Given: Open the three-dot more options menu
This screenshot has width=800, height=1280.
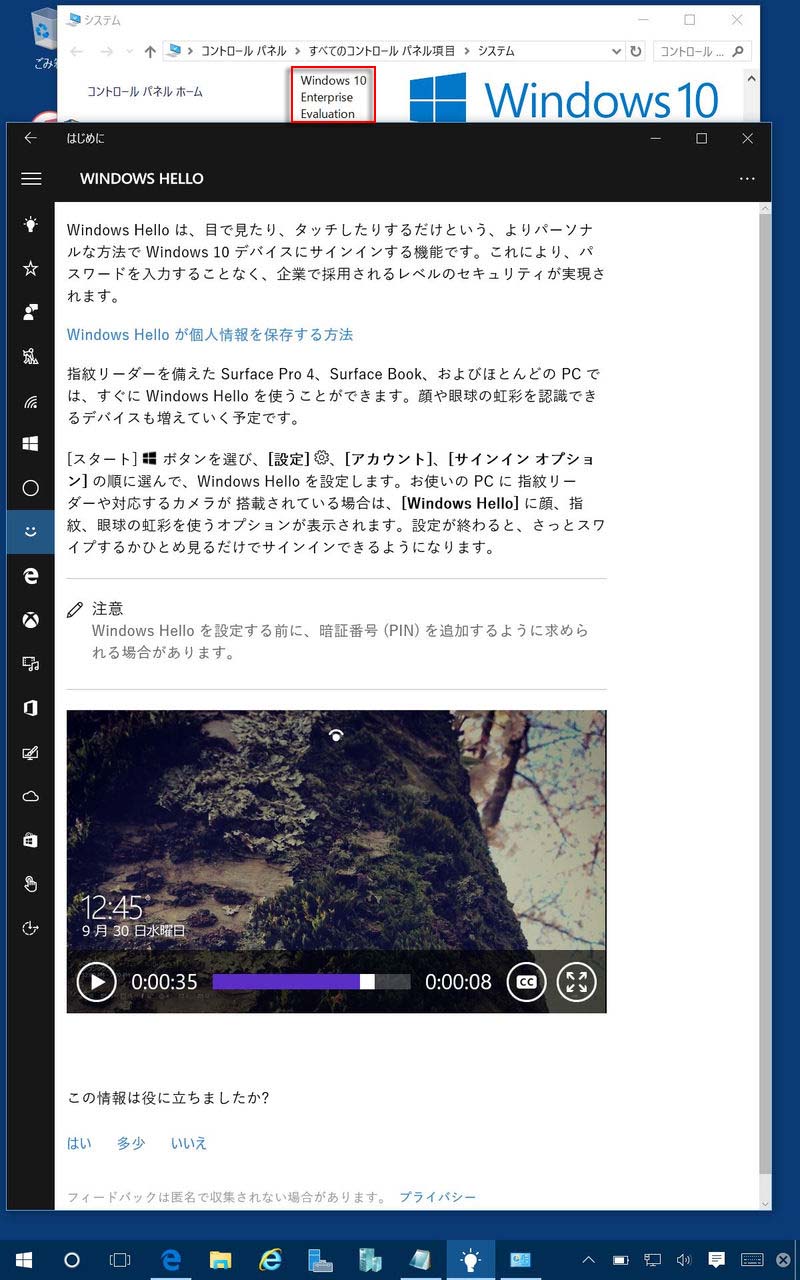Looking at the screenshot, I should click(x=747, y=179).
